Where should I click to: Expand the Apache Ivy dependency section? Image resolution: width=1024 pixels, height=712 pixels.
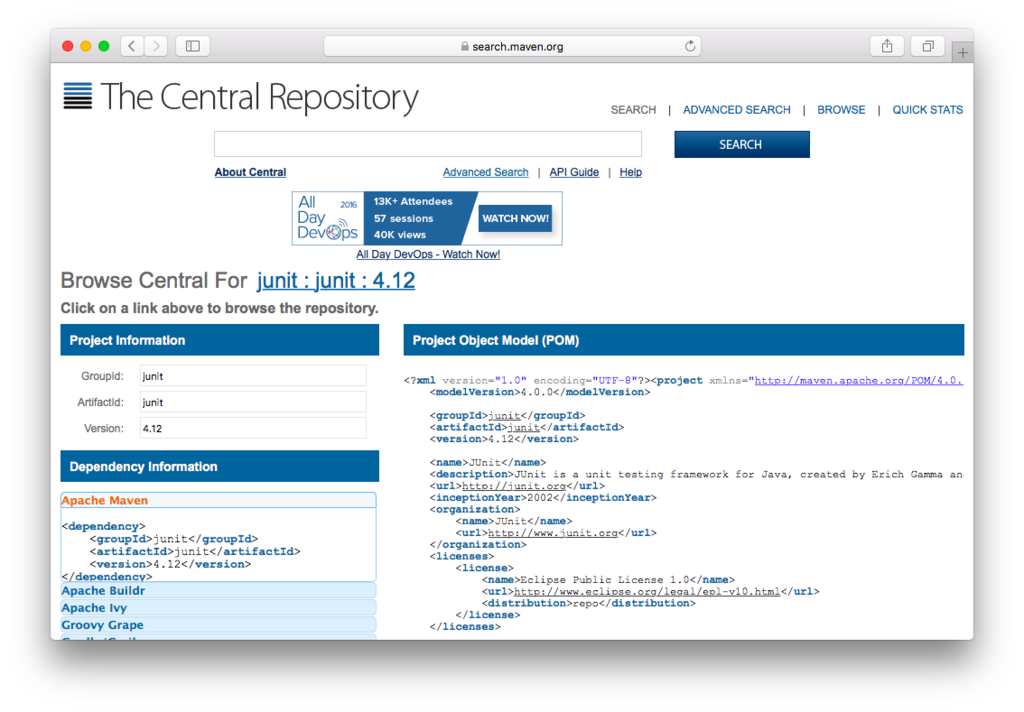(219, 607)
